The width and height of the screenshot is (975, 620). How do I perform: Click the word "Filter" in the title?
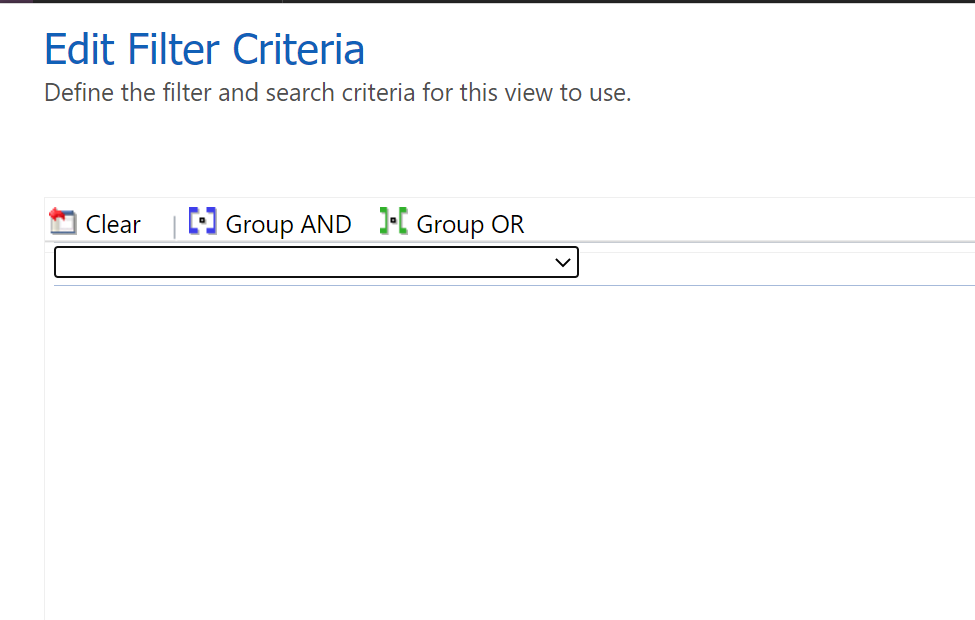(x=173, y=49)
